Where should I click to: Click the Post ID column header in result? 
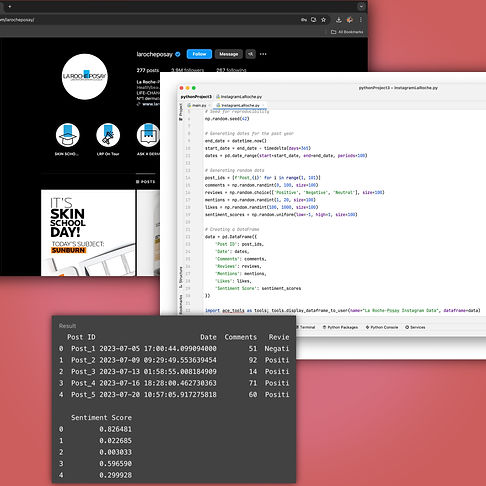click(81, 337)
